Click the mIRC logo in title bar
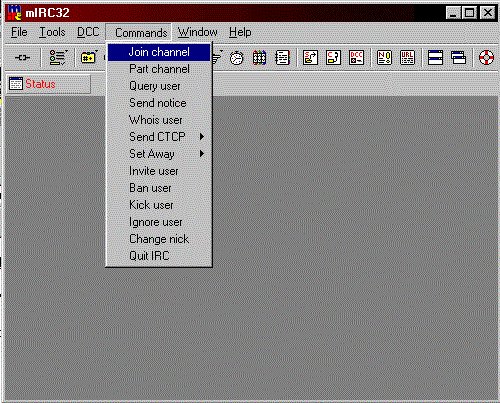The height and width of the screenshot is (403, 500). tap(15, 13)
